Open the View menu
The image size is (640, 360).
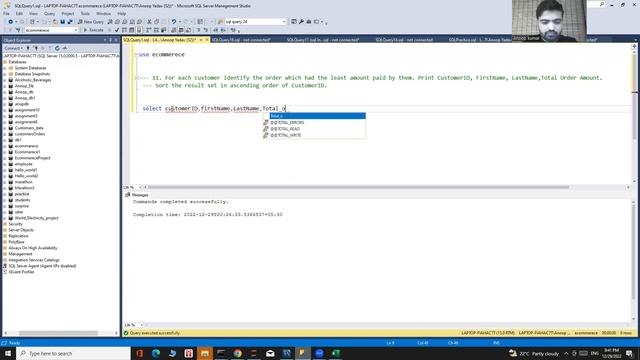pyautogui.click(x=33, y=13)
